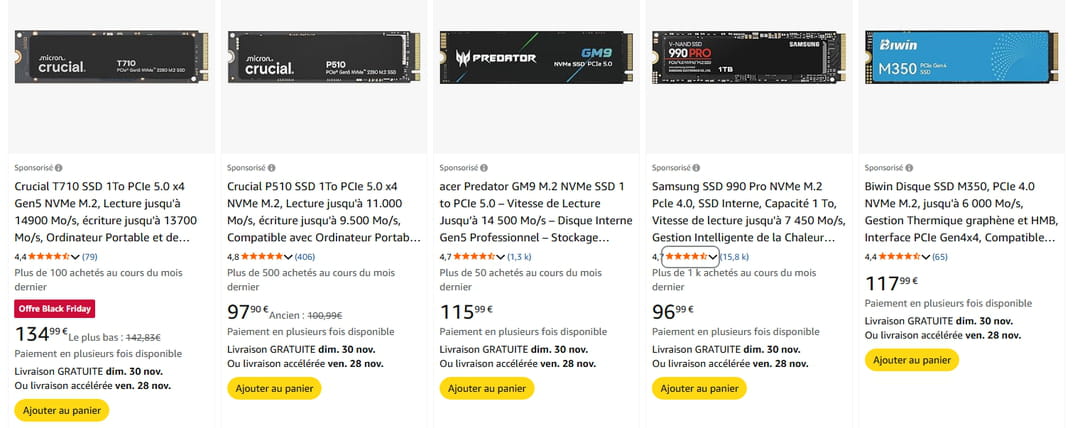Open the 406 reviews of Crucial P510

pos(305,257)
